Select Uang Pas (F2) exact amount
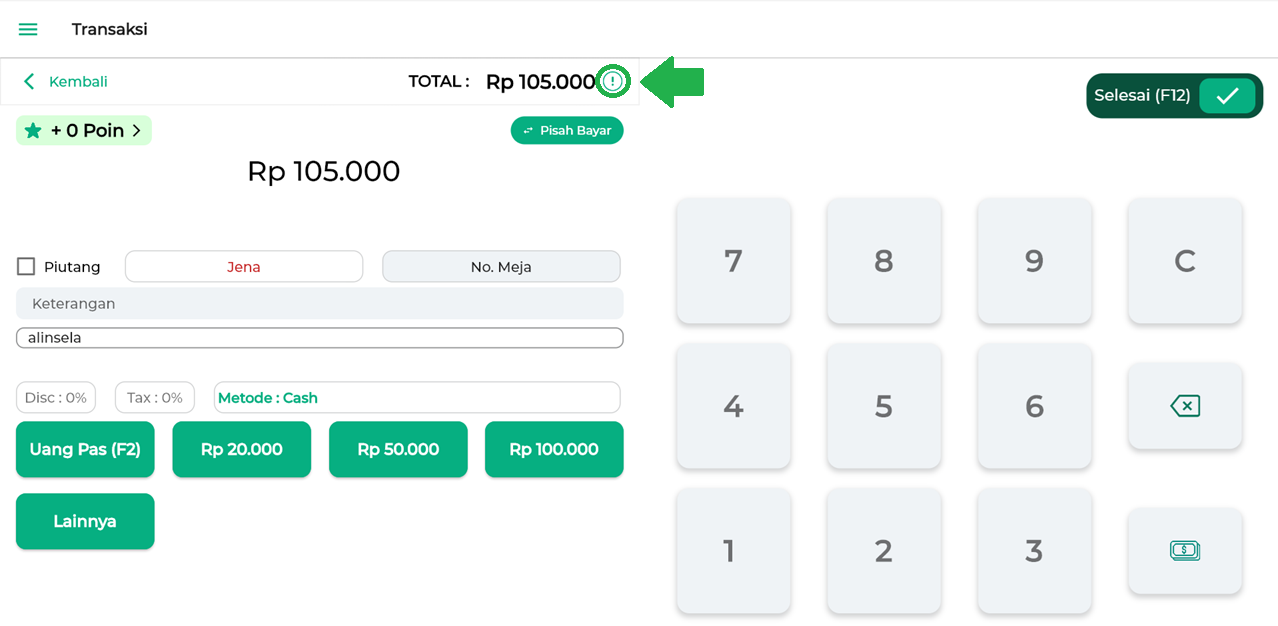The width and height of the screenshot is (1278, 626). point(85,450)
